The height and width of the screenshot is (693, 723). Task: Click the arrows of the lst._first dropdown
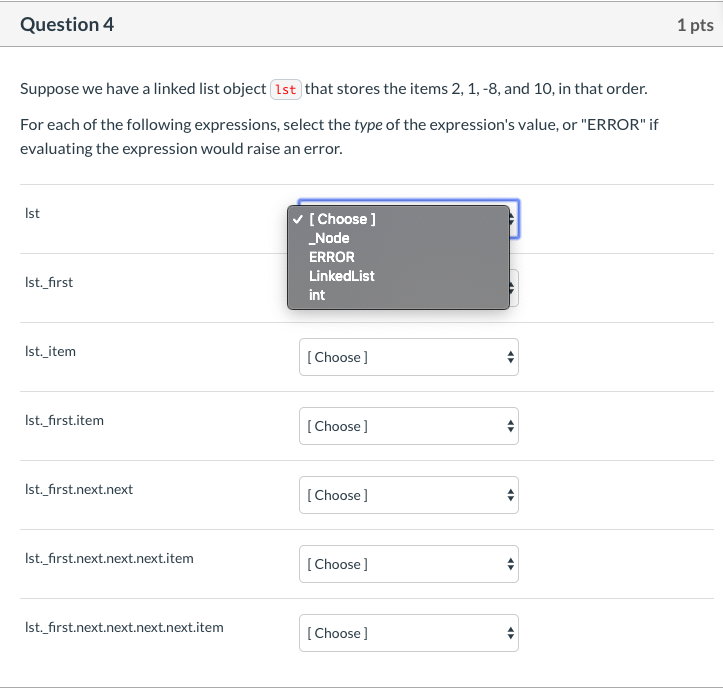[513, 288]
